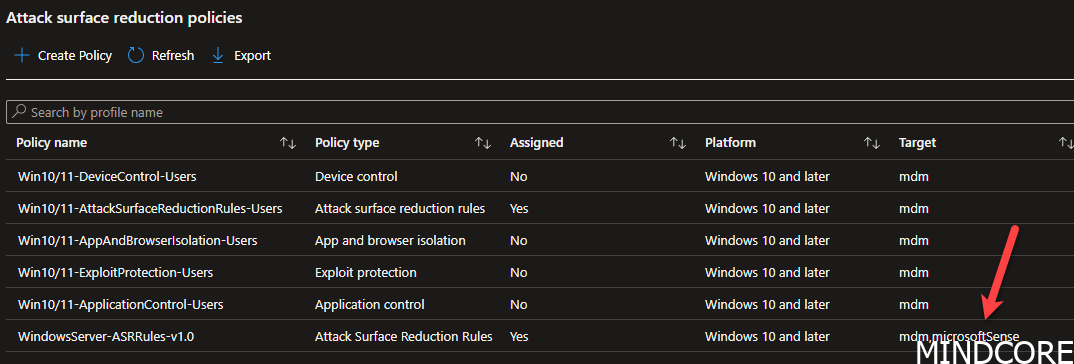The height and width of the screenshot is (364, 1074).
Task: Click the Application control policy type cell
Action: pyautogui.click(x=369, y=304)
